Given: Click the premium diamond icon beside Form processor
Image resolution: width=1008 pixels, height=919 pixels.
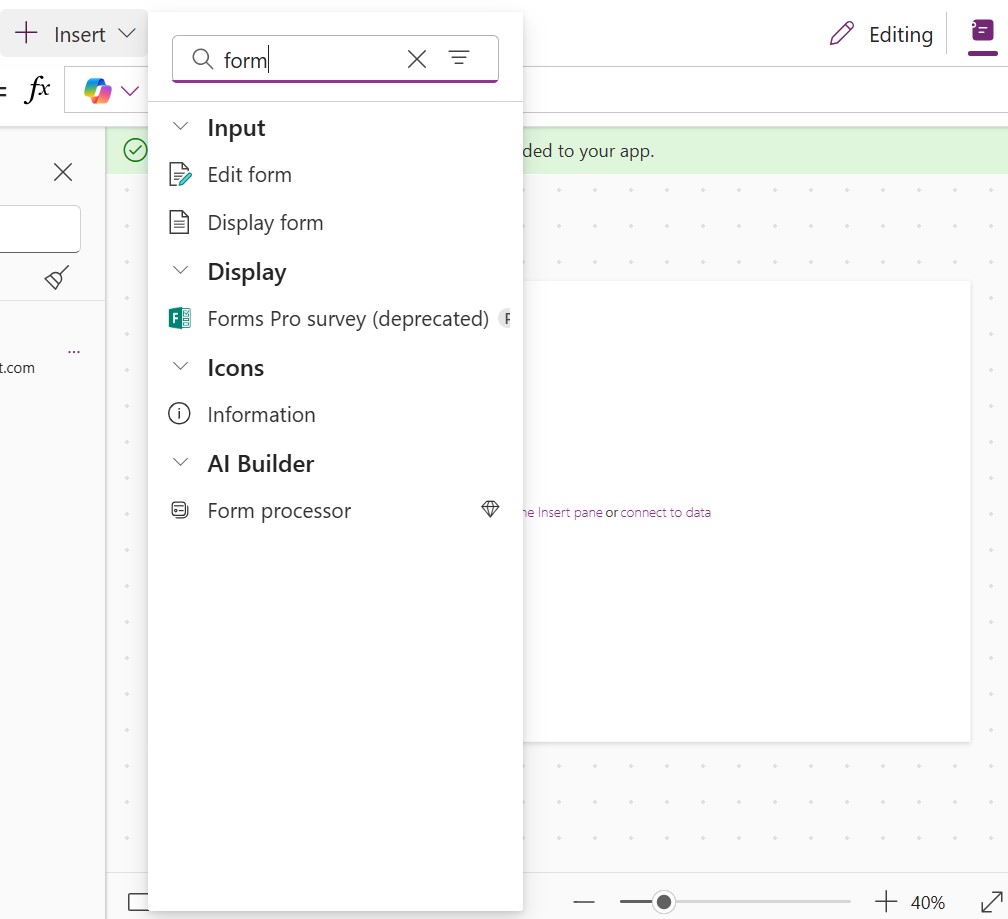Looking at the screenshot, I should [490, 510].
